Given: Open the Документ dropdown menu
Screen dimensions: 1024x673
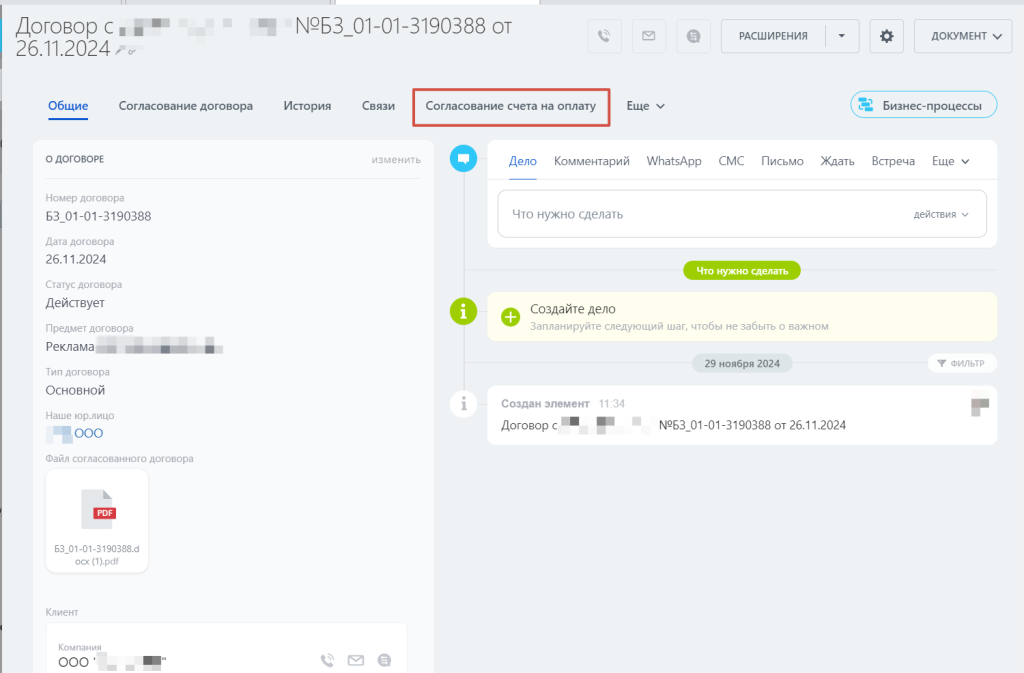Looking at the screenshot, I should (x=963, y=36).
